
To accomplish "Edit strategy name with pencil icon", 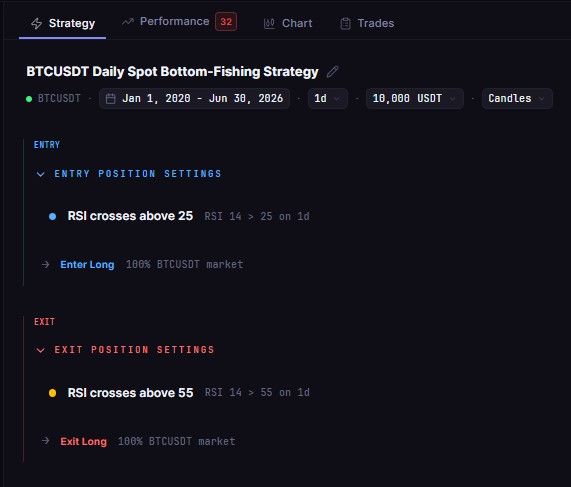I will (x=332, y=72).
